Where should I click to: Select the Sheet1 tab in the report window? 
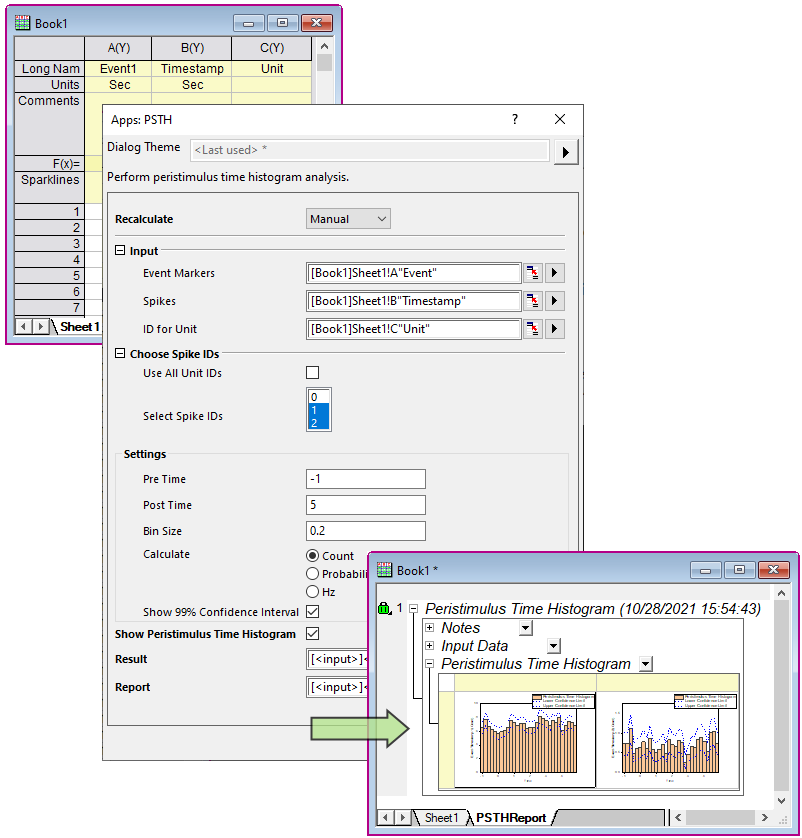440,817
